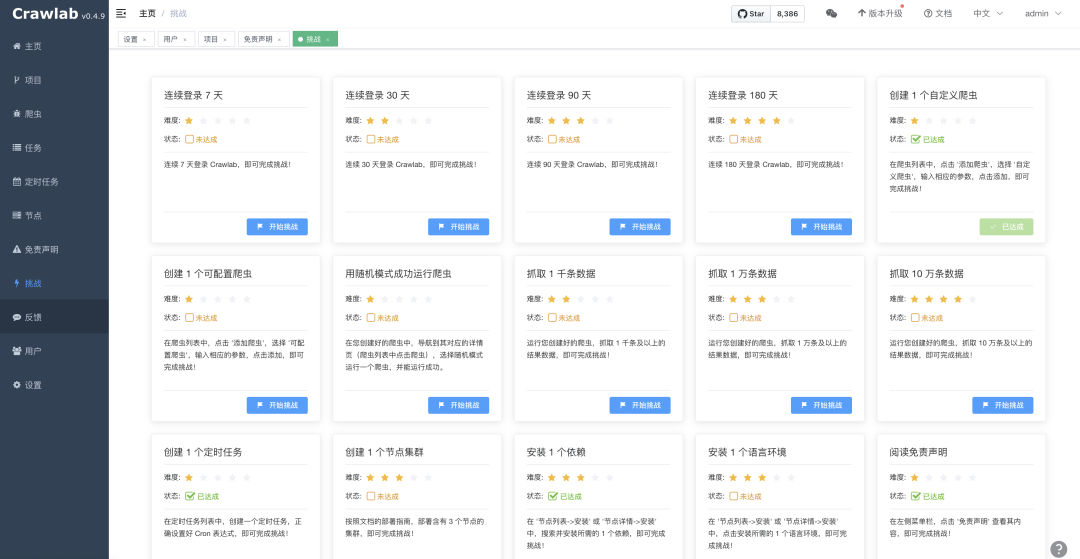Click third star of 抓取 1 万条数据 difficulty
1080x559 pixels.
tap(762, 299)
